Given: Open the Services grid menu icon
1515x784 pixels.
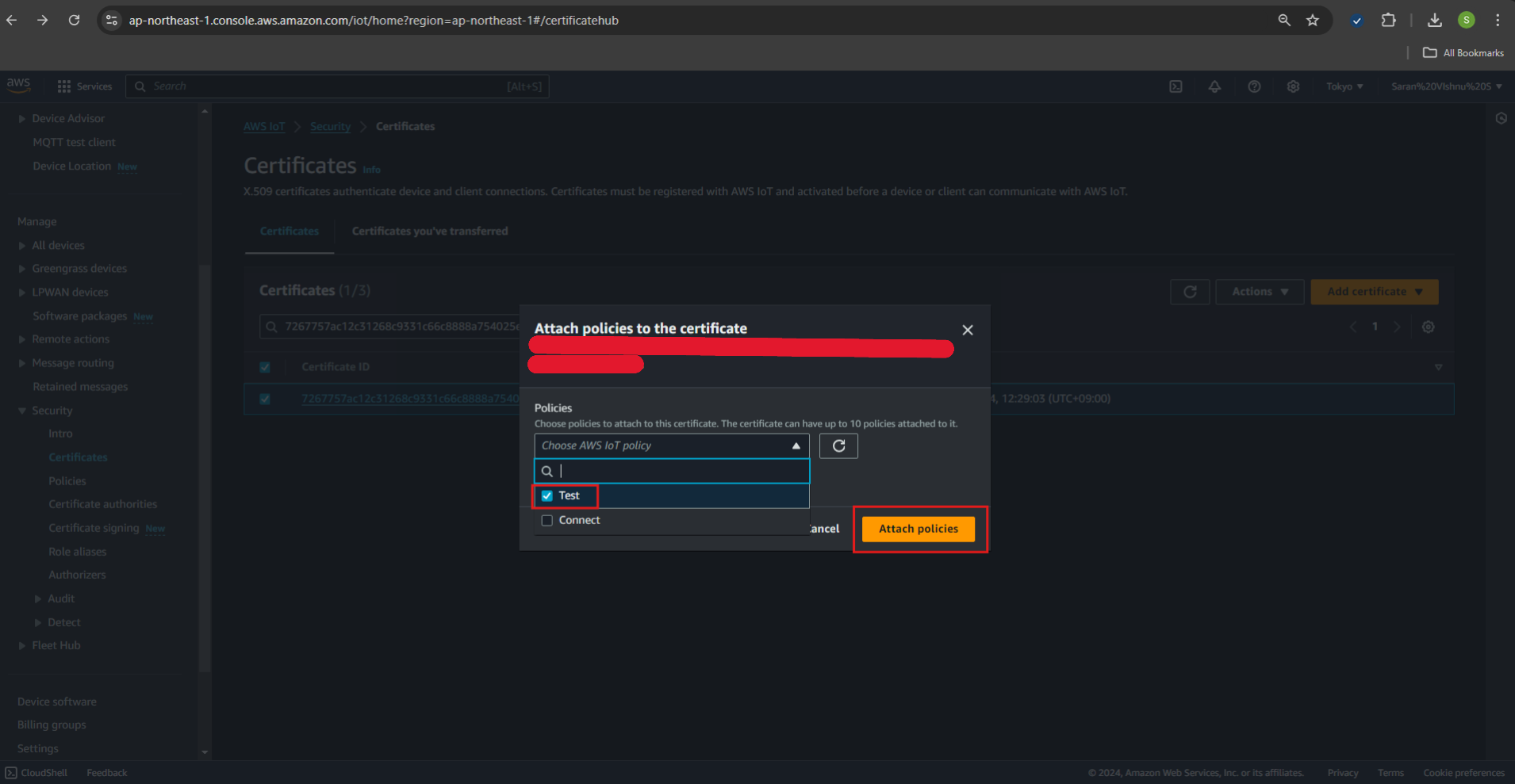Looking at the screenshot, I should 64,86.
